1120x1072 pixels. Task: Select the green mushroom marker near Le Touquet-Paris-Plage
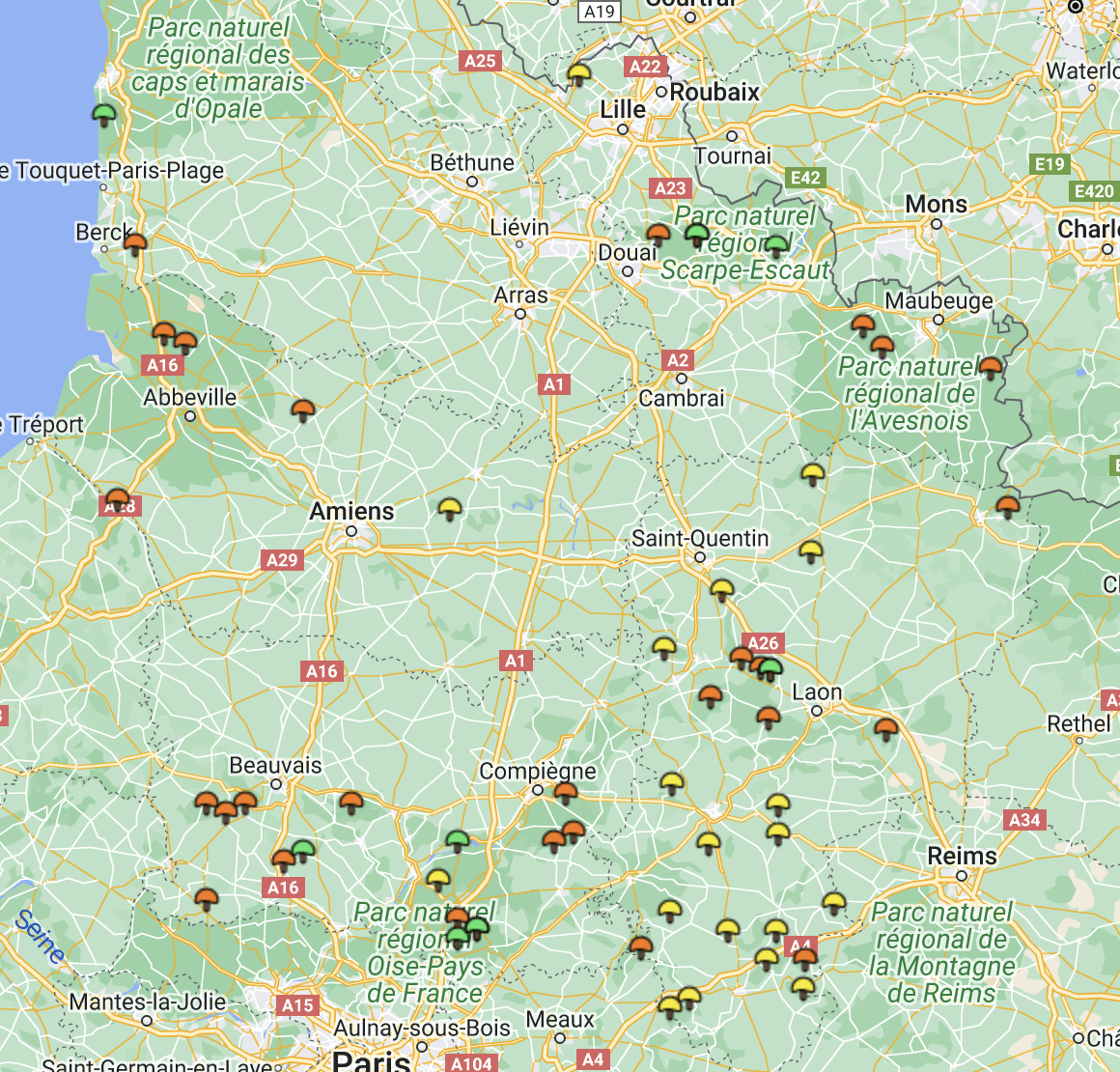(x=103, y=114)
